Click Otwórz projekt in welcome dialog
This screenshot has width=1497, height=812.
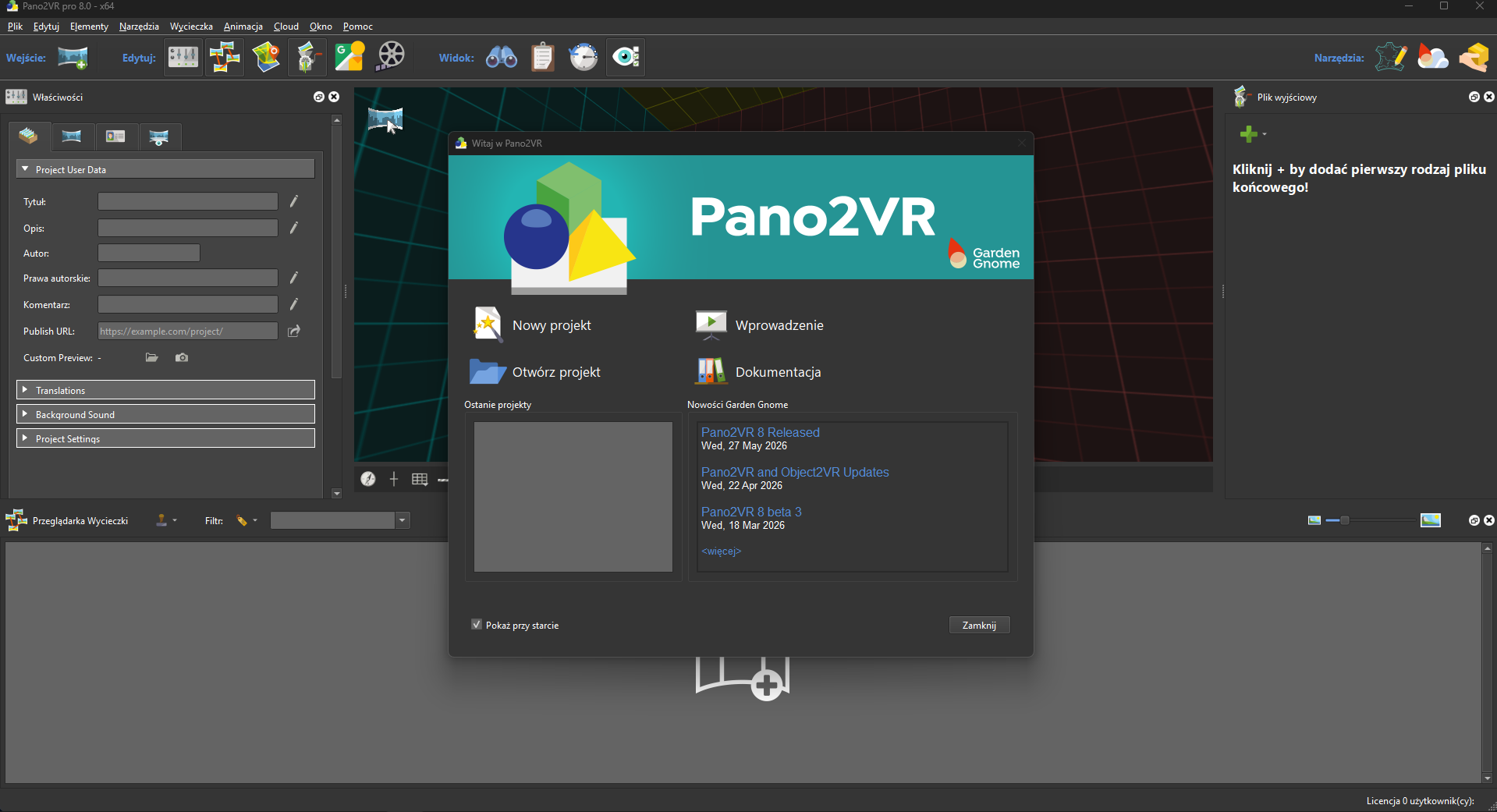coord(535,372)
